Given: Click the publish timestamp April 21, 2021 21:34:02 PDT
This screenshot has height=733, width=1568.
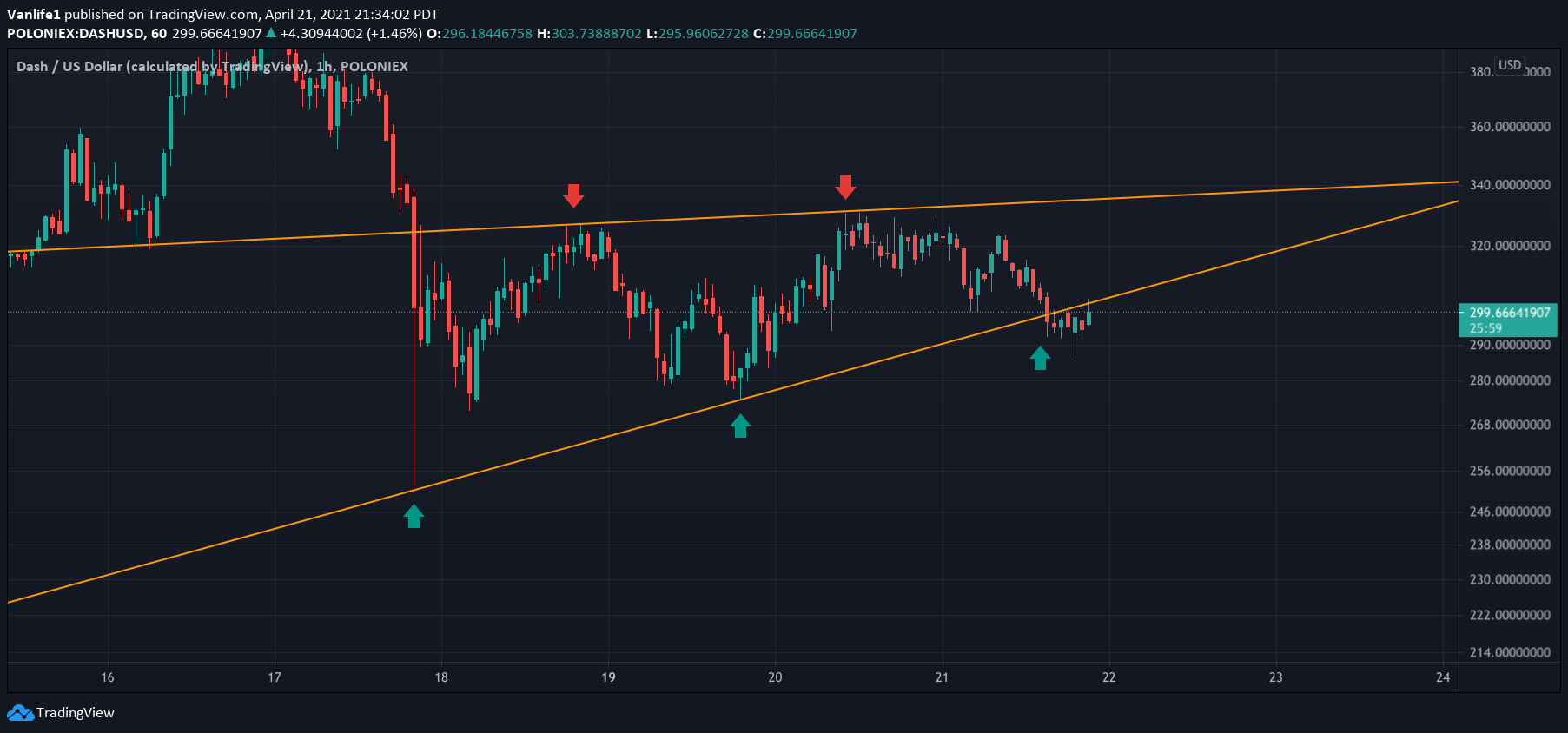Looking at the screenshot, I should (x=352, y=15).
